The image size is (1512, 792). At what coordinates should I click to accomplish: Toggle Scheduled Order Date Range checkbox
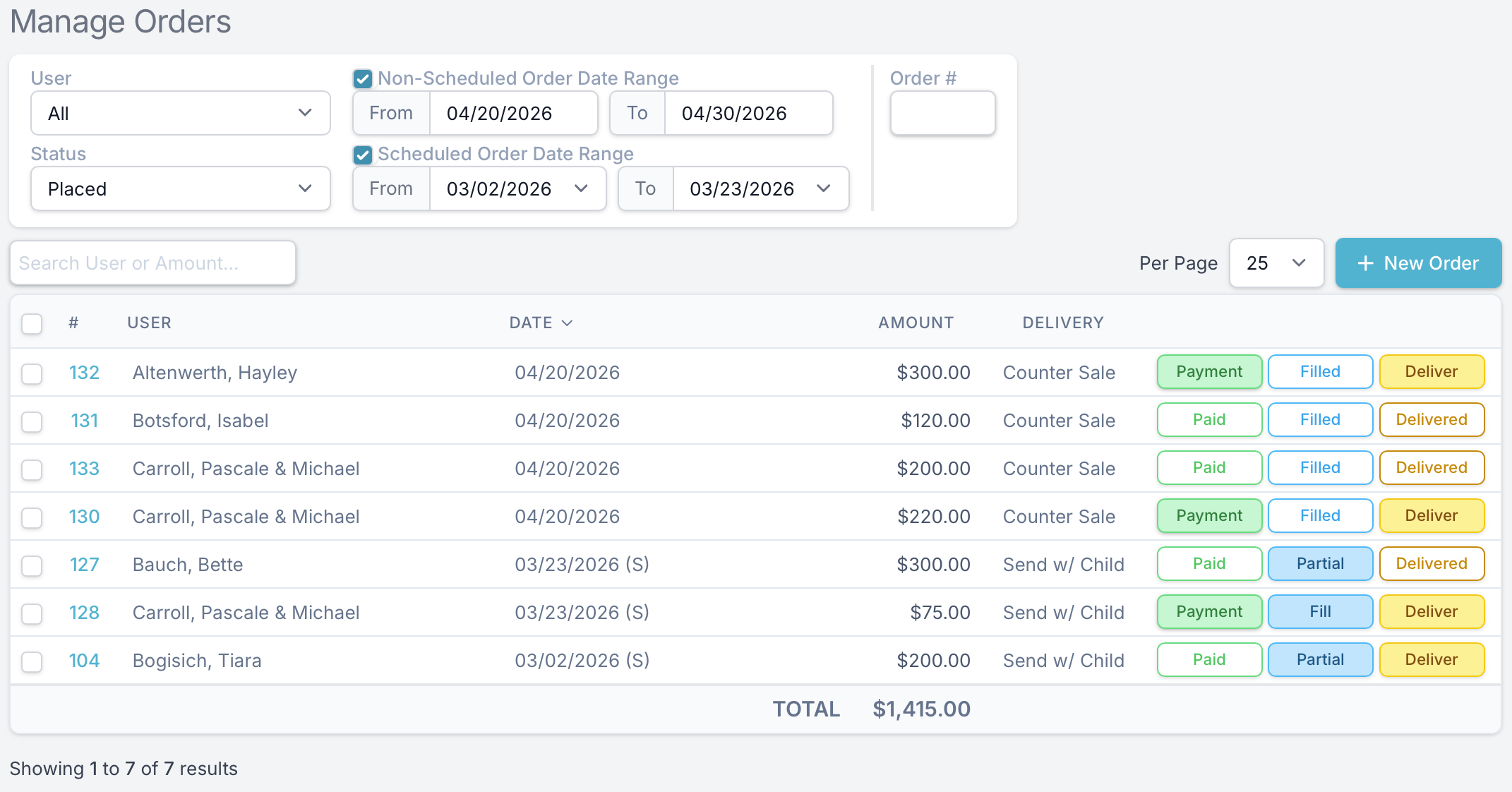(x=363, y=155)
